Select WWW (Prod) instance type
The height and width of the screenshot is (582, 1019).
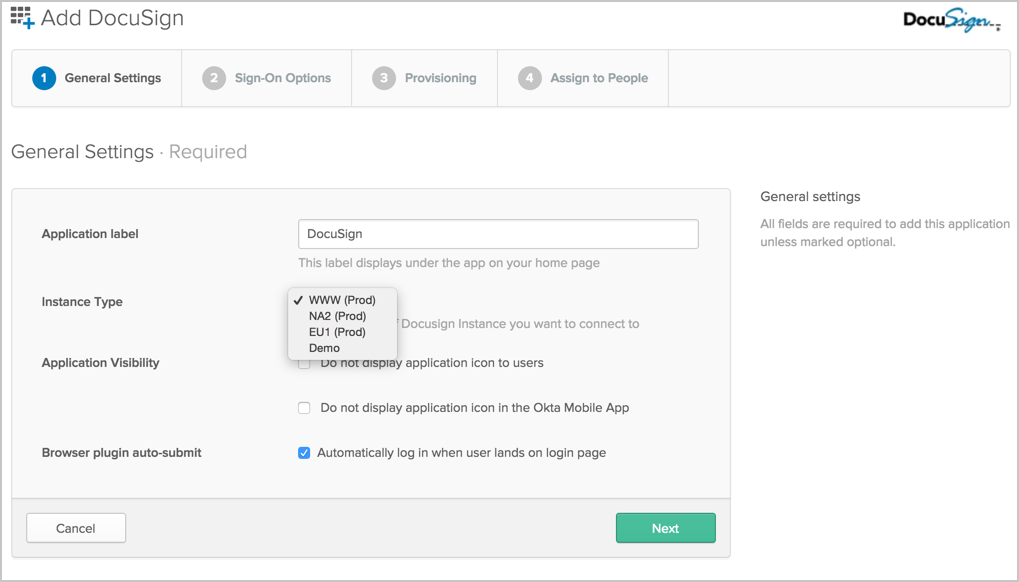point(342,300)
